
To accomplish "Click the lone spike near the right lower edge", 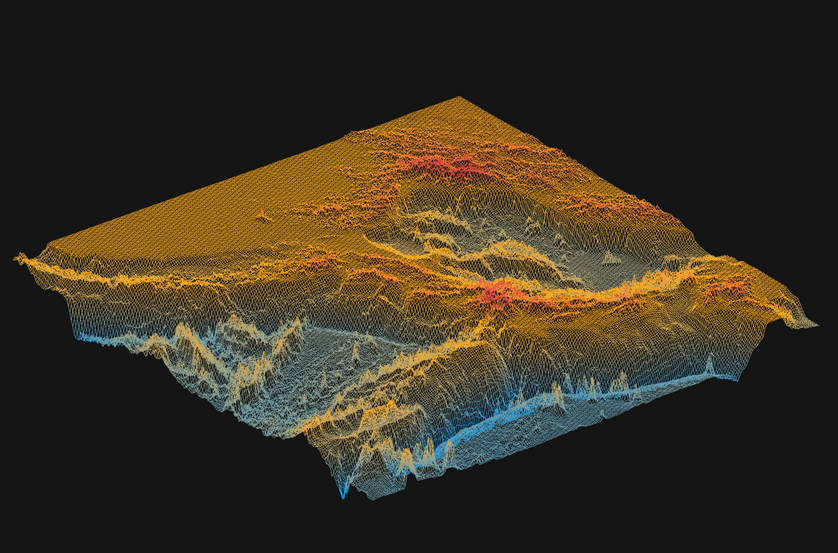I will click(709, 363).
